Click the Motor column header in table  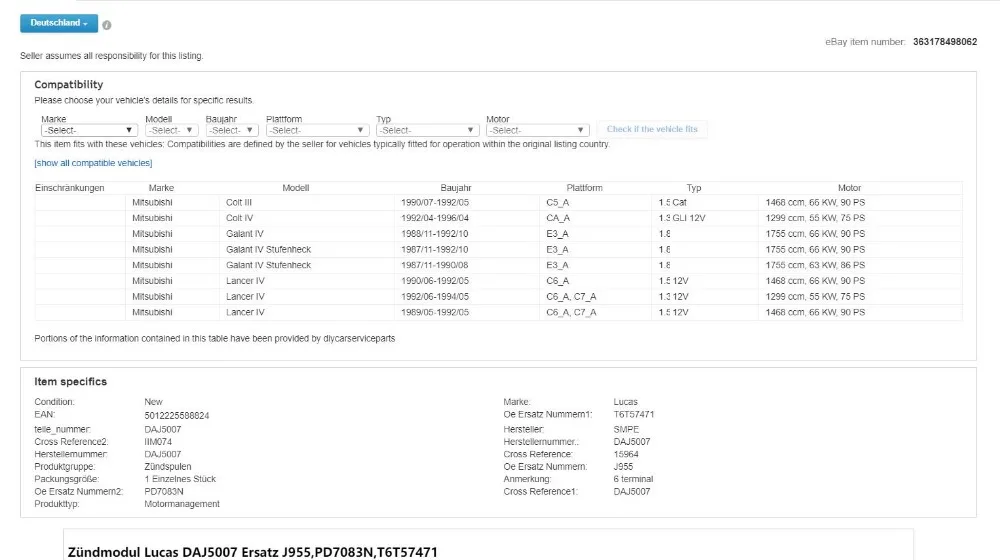point(849,188)
